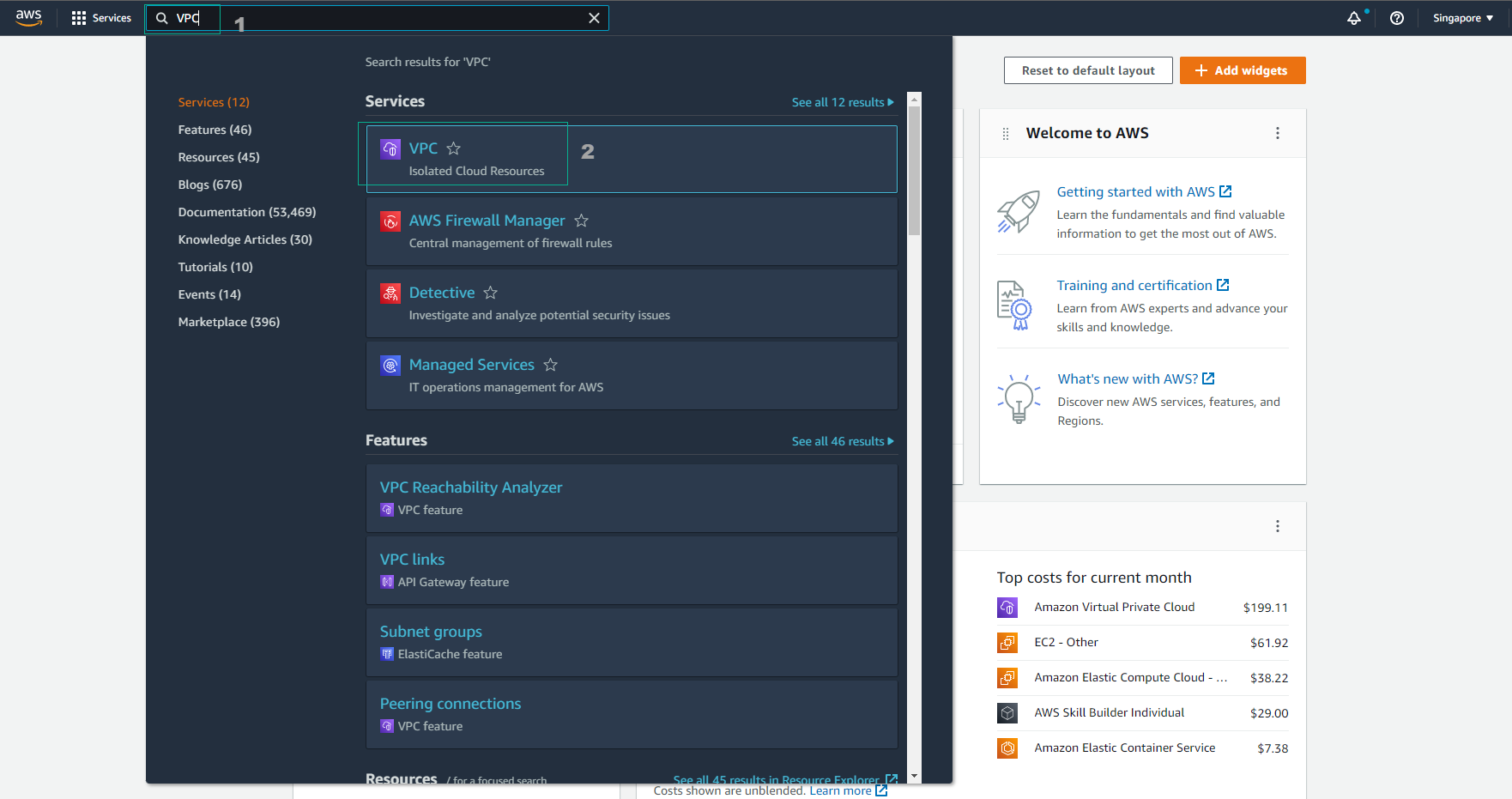Favorite AWS Firewall Manager star
The width and height of the screenshot is (1512, 799).
click(x=581, y=221)
